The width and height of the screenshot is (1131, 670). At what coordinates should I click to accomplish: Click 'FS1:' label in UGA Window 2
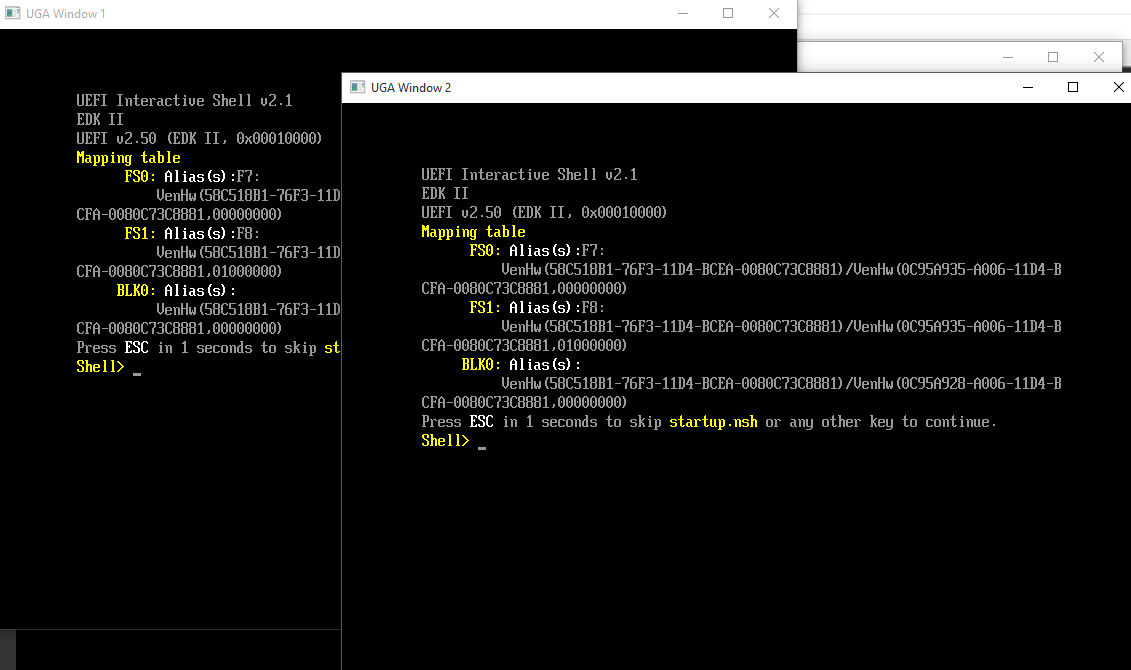tap(485, 307)
